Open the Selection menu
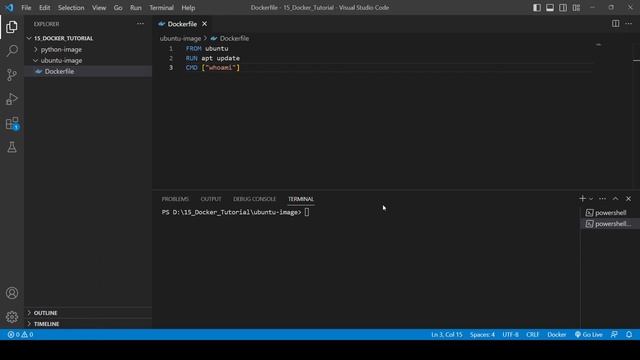The height and width of the screenshot is (360, 640). point(71,7)
